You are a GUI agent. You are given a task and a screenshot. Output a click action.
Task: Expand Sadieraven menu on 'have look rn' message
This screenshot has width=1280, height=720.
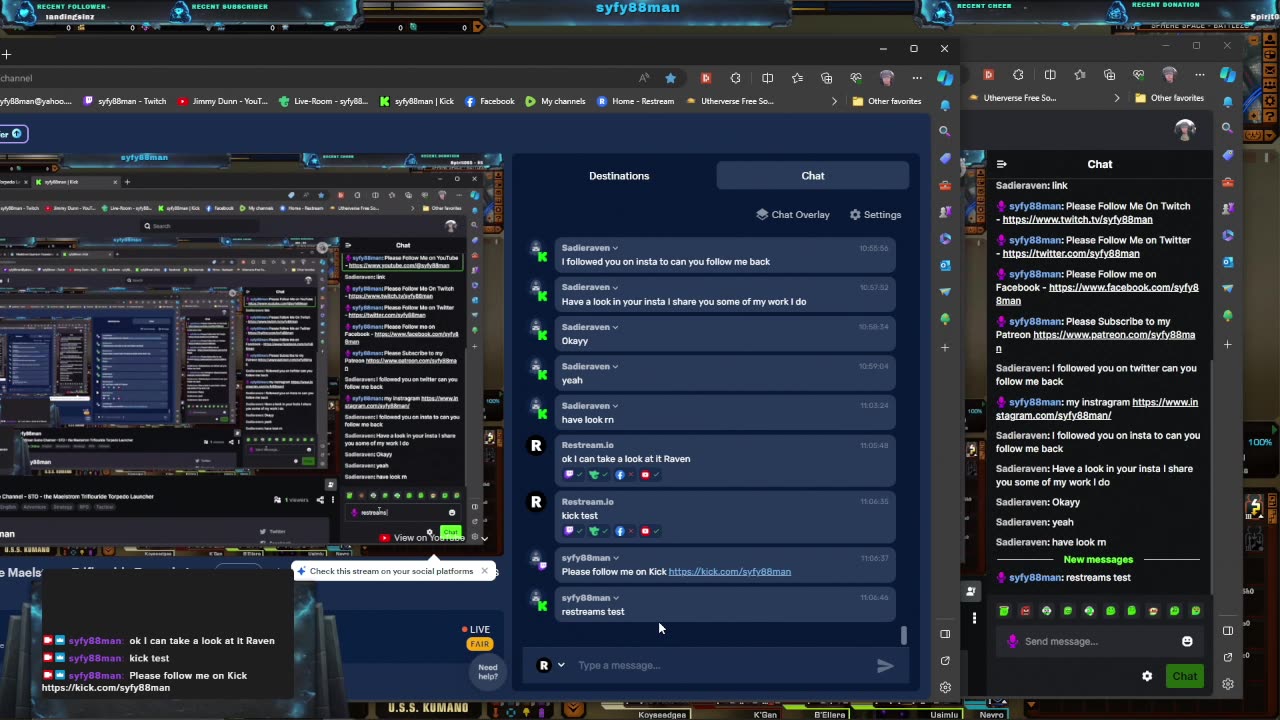click(x=615, y=406)
